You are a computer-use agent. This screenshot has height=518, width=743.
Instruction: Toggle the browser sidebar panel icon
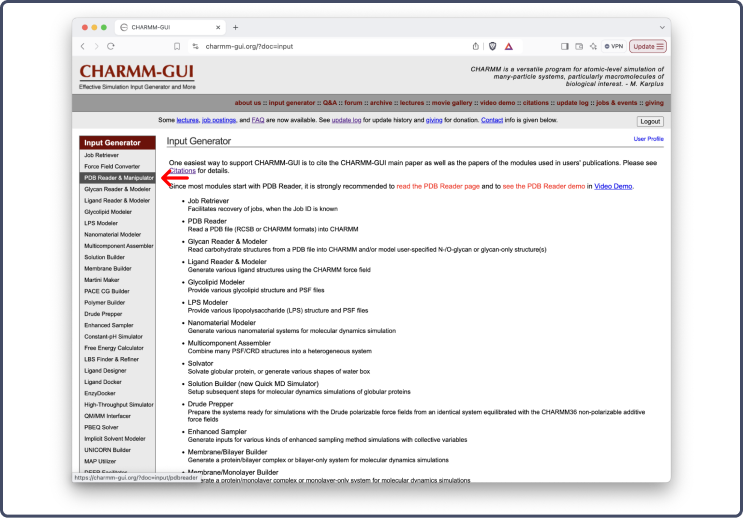[x=565, y=46]
